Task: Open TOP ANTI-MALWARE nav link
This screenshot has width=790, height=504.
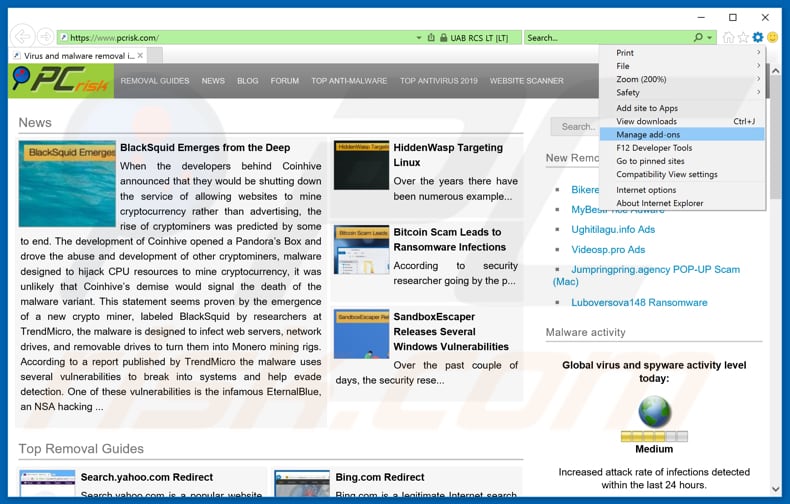Action: pos(349,81)
